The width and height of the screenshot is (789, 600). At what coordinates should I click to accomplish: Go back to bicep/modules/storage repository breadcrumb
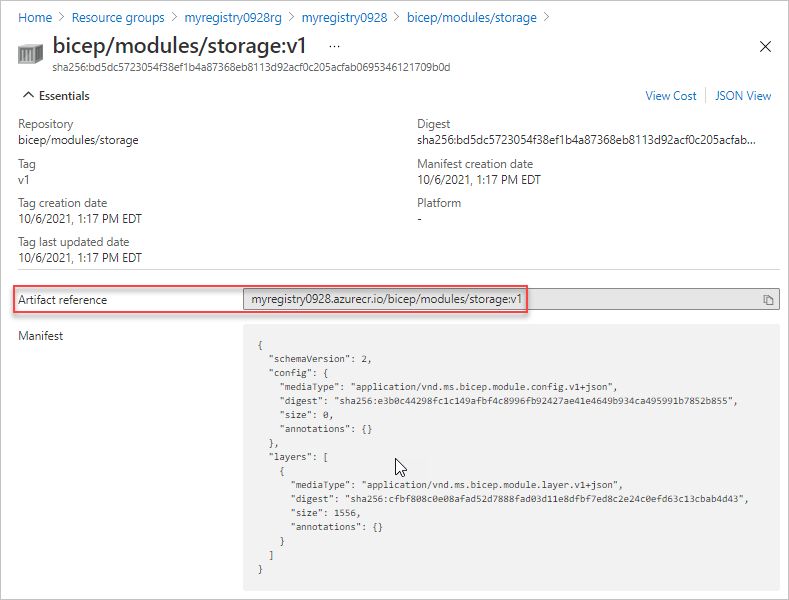pos(472,18)
